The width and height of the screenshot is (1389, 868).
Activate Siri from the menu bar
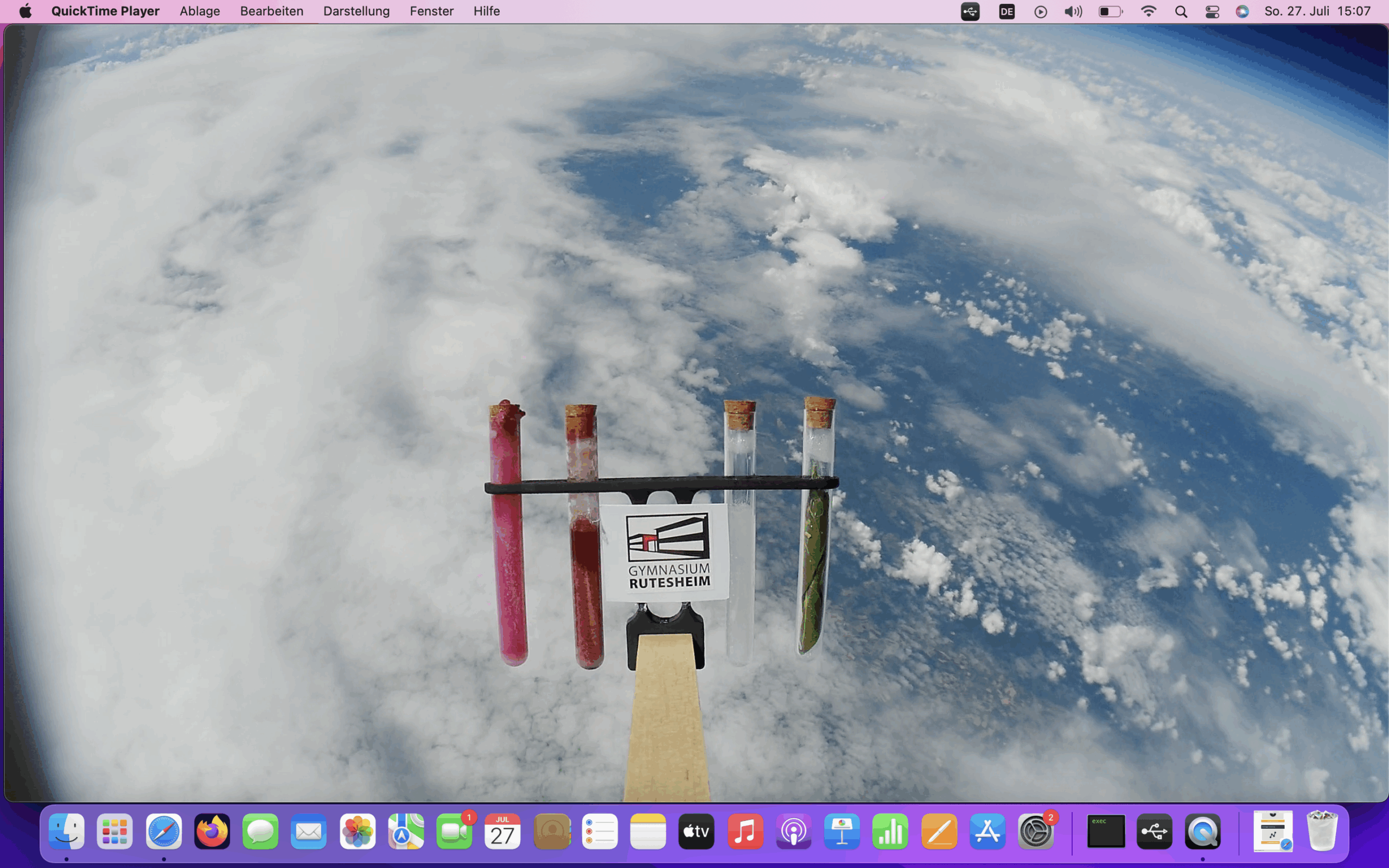(x=1242, y=11)
